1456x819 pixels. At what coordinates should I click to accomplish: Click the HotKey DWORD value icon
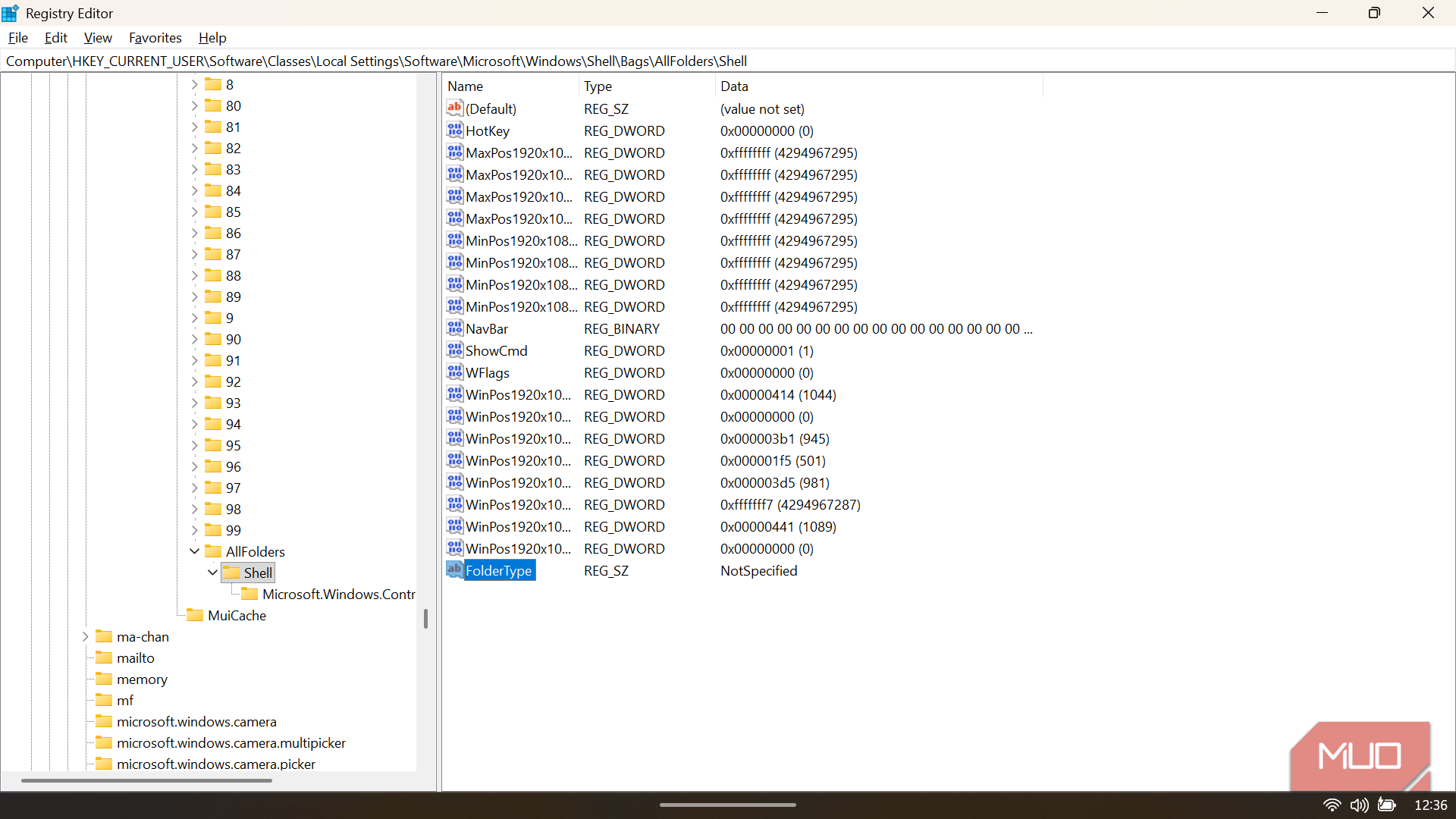coord(455,130)
